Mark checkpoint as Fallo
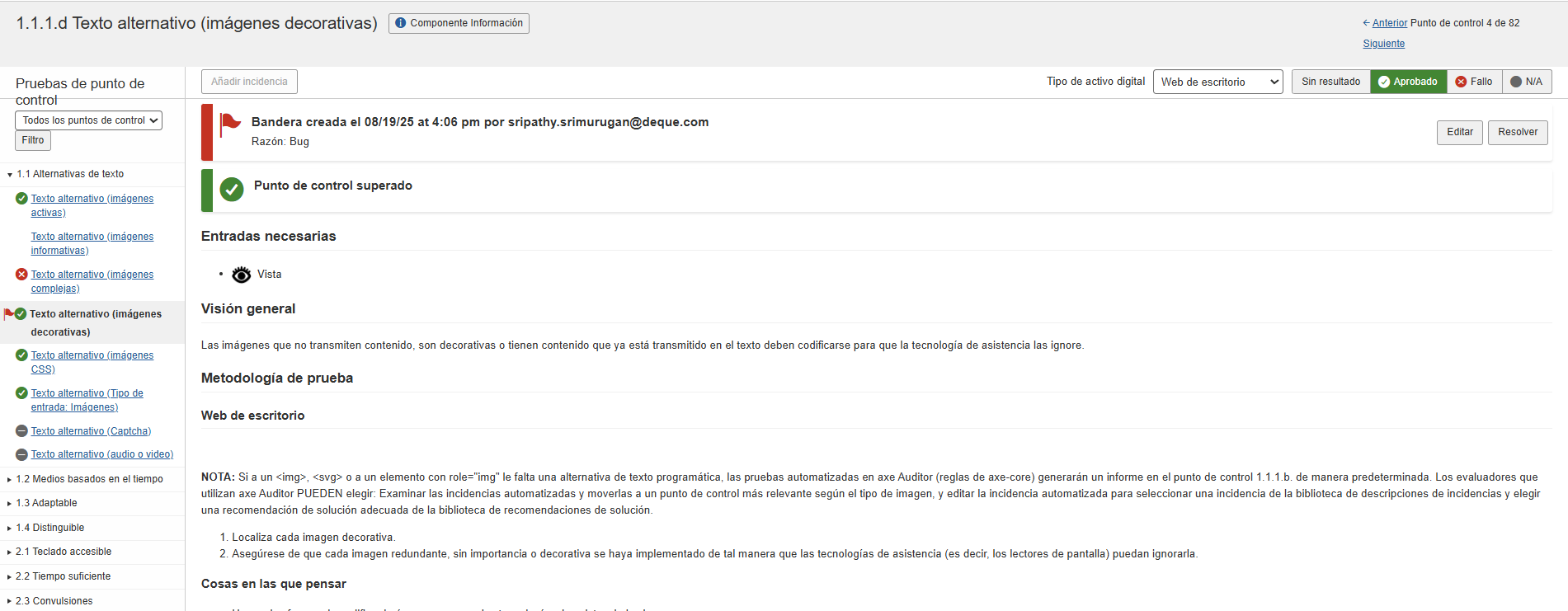 1474,82
